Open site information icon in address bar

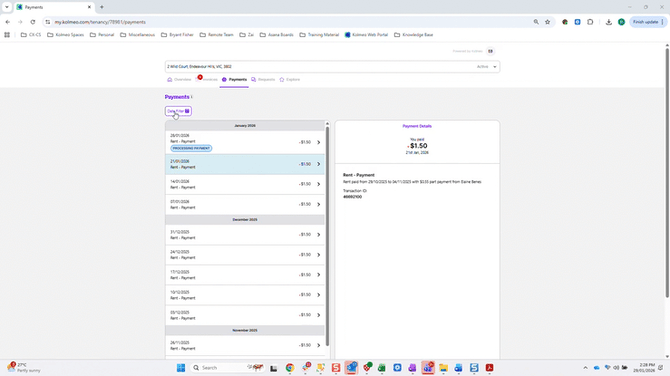pyautogui.click(x=47, y=22)
